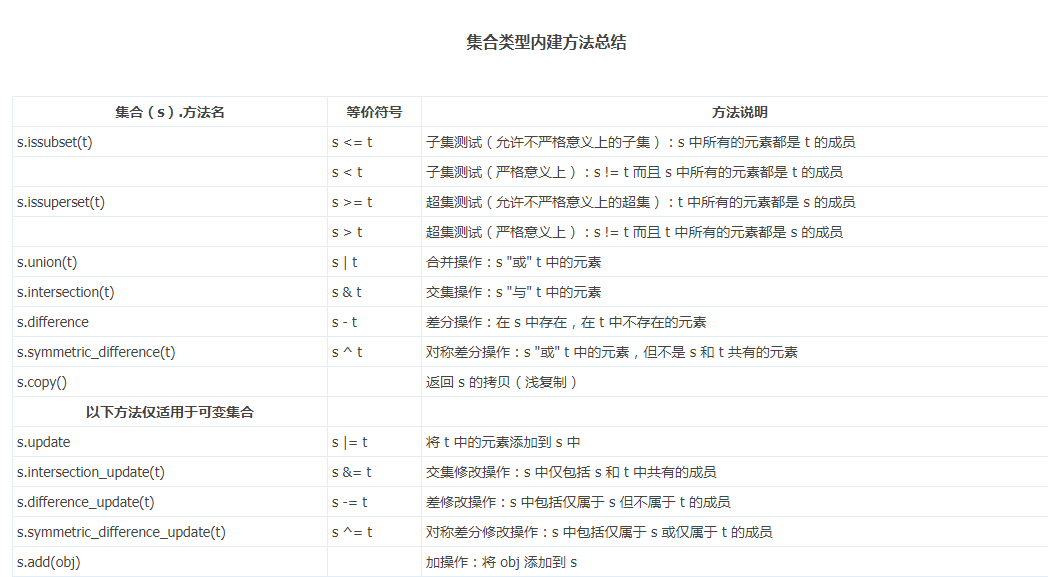This screenshot has height=577, width=1048.
Task: Click description 超集测试（允许不严格意义上的超集）
Action: coord(640,202)
